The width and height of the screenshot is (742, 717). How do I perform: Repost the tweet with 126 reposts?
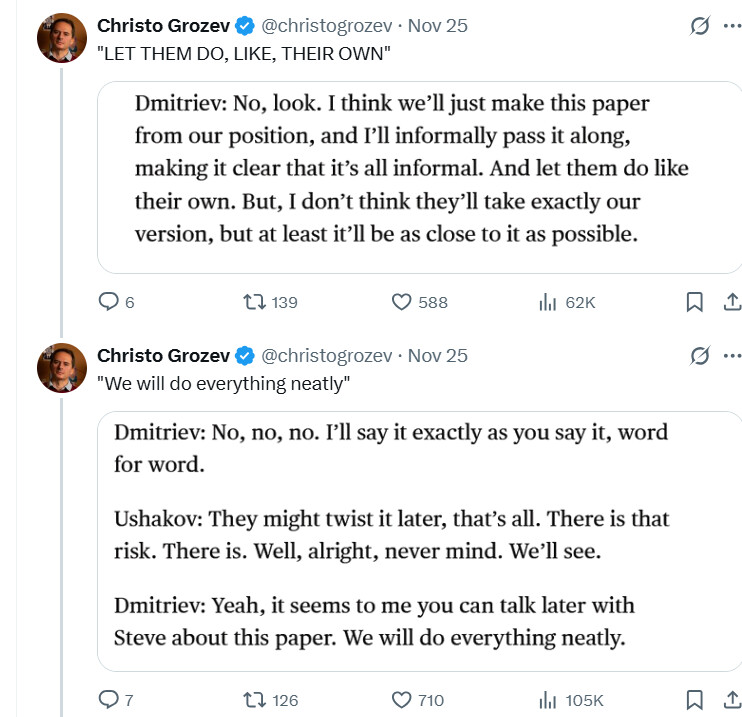(255, 700)
